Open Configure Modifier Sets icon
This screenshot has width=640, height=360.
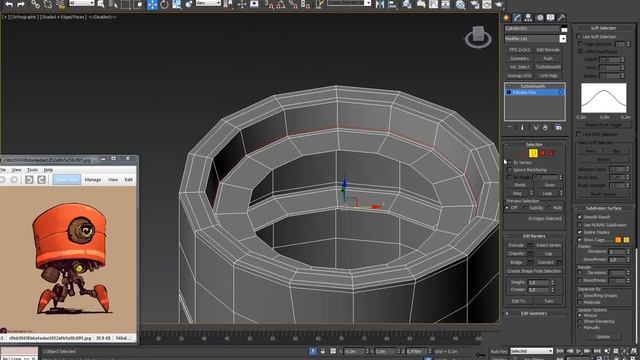558,128
